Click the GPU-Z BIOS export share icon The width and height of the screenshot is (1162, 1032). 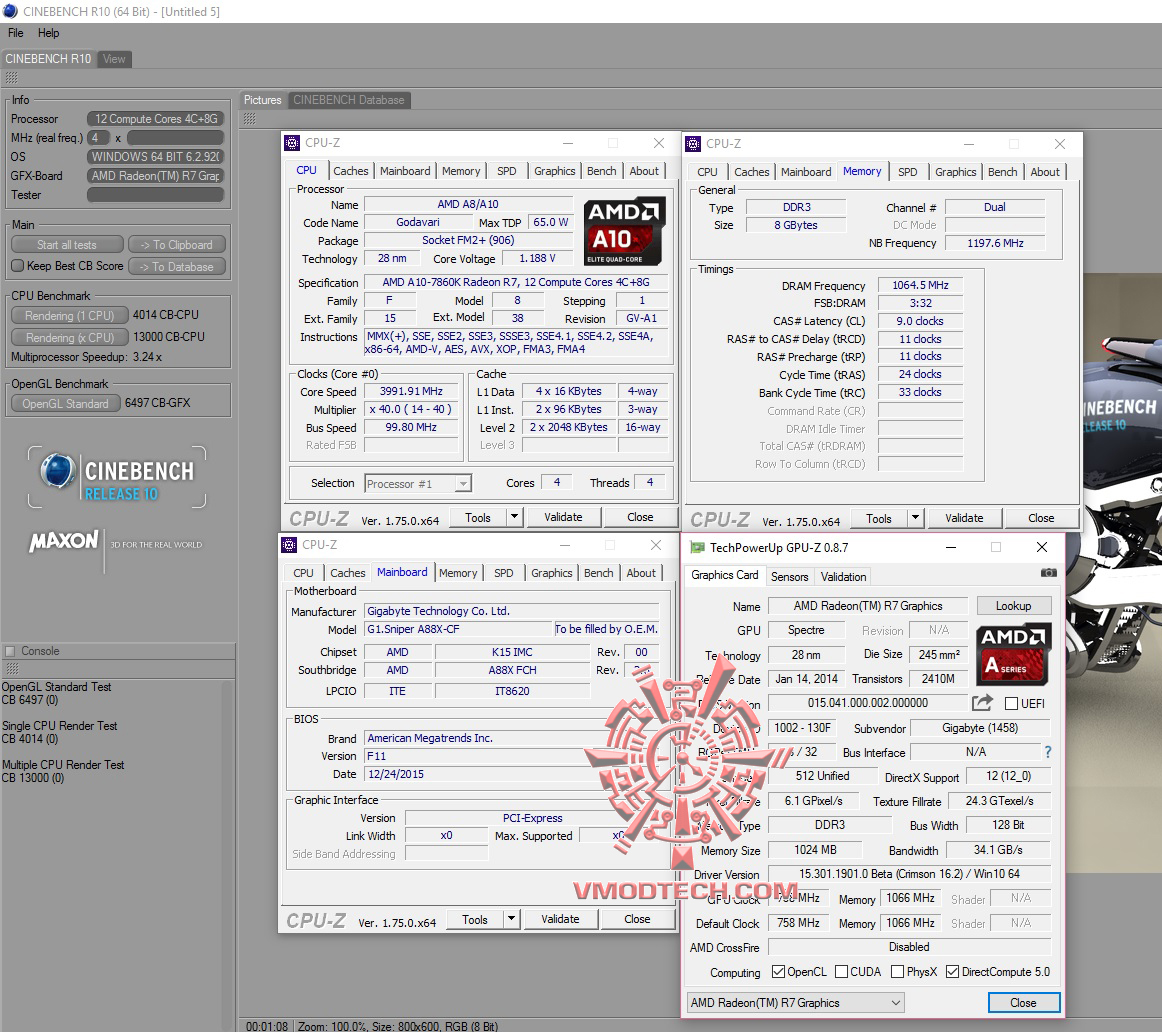tap(982, 702)
